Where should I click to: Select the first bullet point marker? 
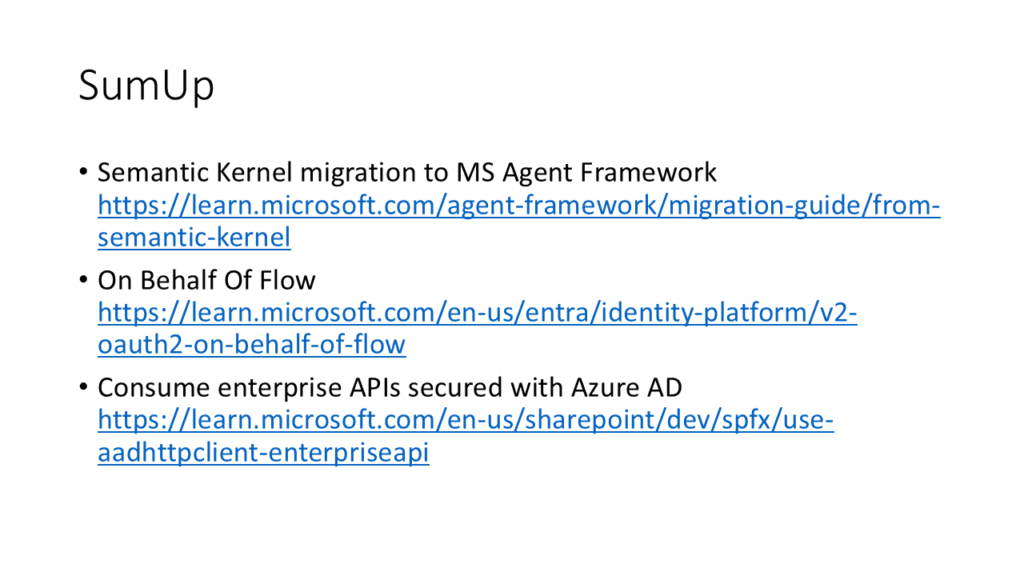(x=84, y=173)
